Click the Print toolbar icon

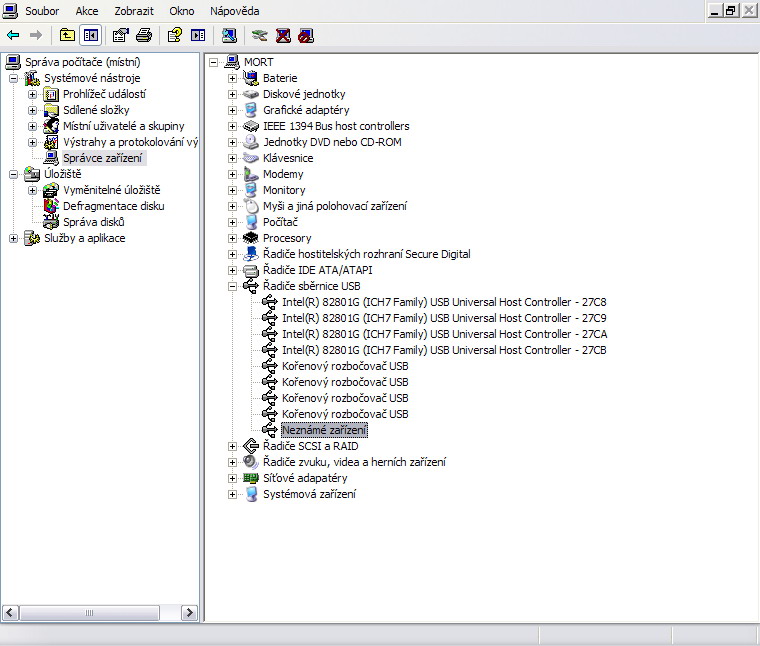tap(144, 35)
